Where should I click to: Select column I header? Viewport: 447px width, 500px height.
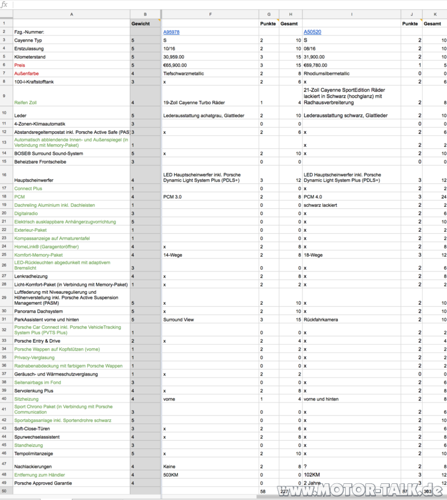tap(351, 14)
